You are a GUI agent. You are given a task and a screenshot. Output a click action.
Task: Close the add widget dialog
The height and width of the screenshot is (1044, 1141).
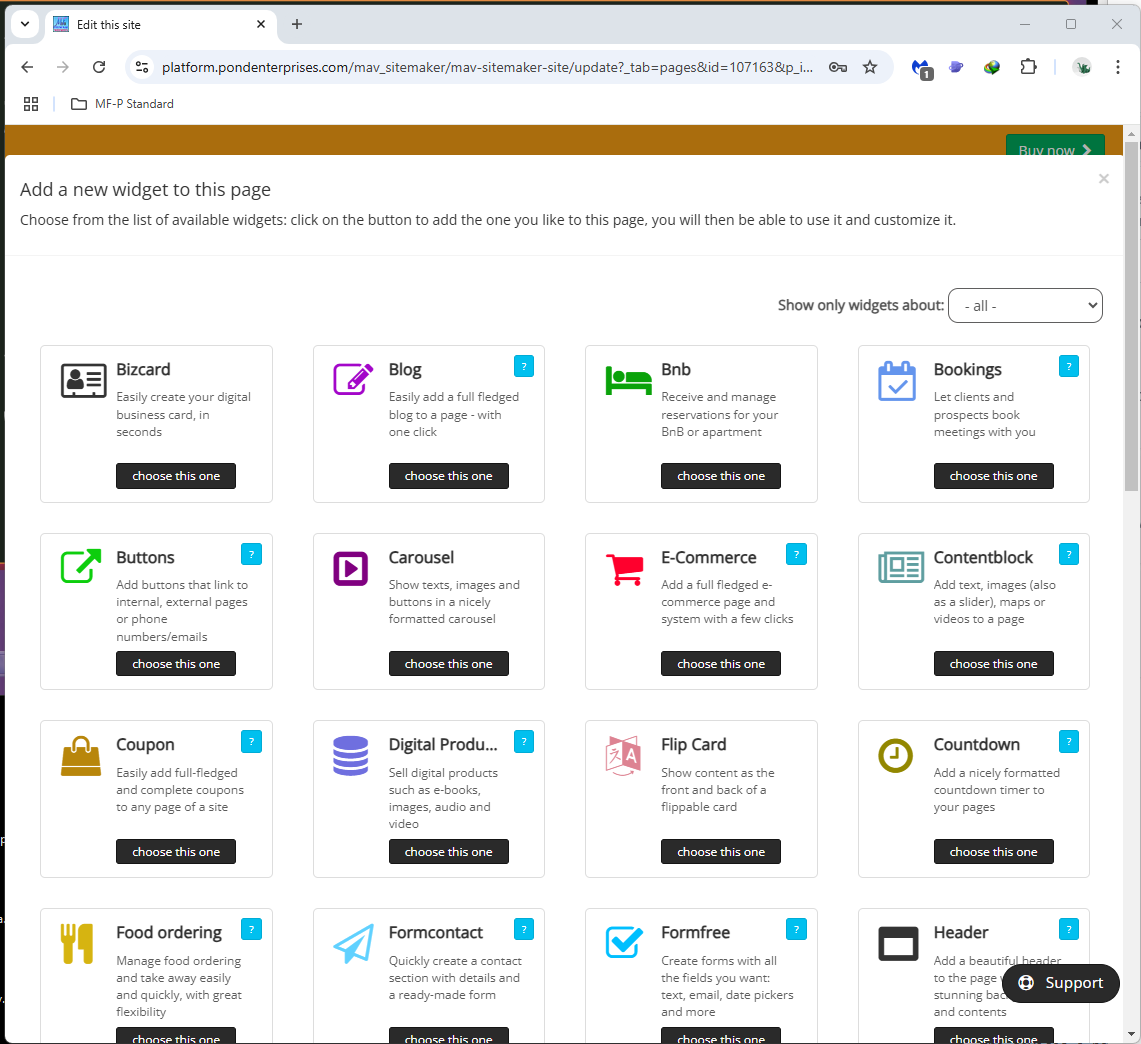point(1103,179)
